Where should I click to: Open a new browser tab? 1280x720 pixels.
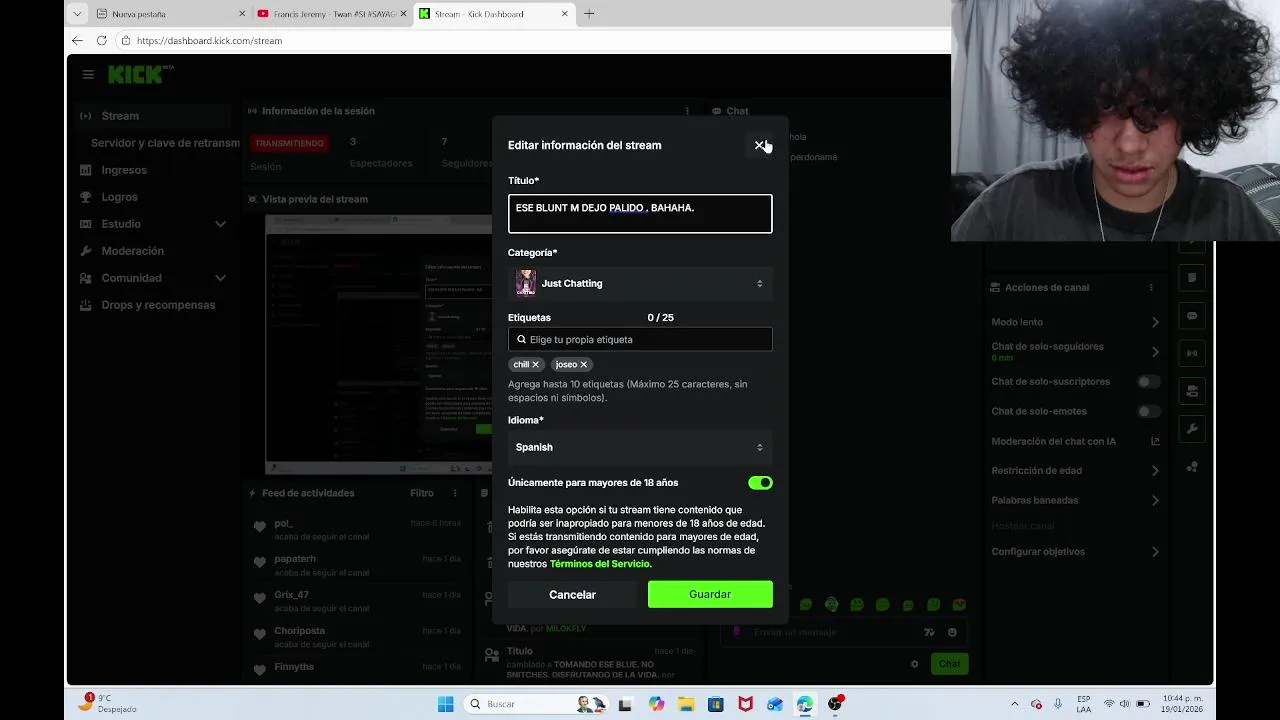(589, 14)
